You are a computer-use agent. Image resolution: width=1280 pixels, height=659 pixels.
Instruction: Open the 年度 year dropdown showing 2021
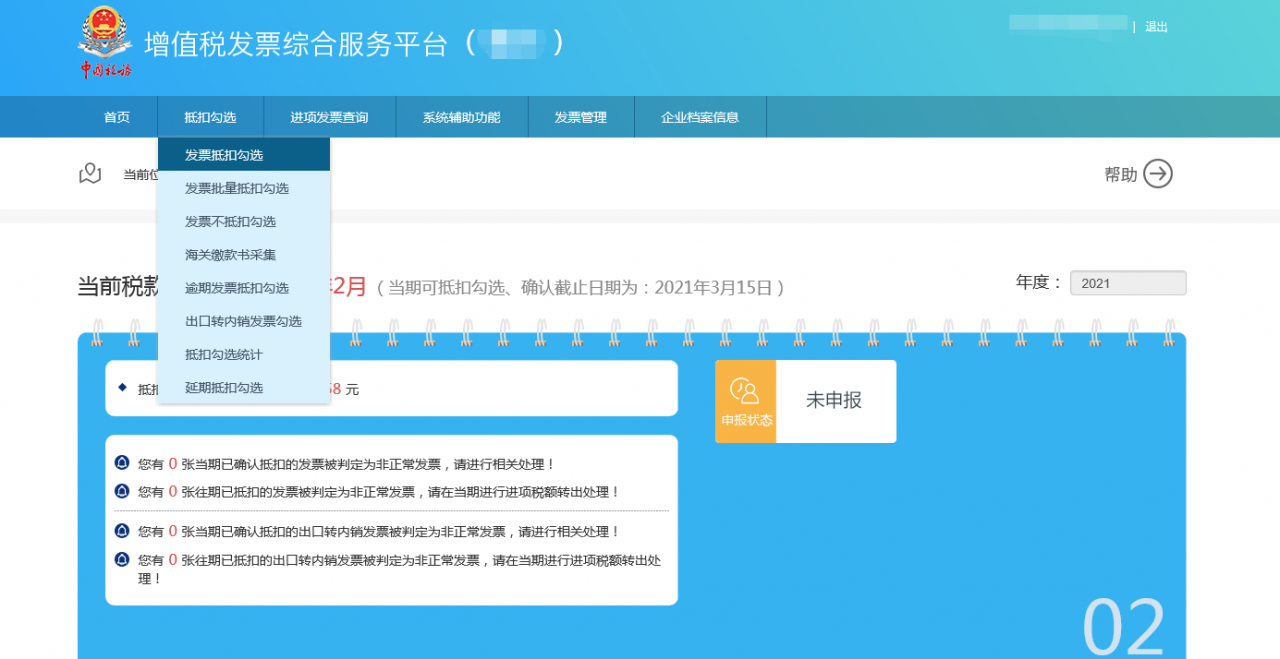(x=1127, y=283)
